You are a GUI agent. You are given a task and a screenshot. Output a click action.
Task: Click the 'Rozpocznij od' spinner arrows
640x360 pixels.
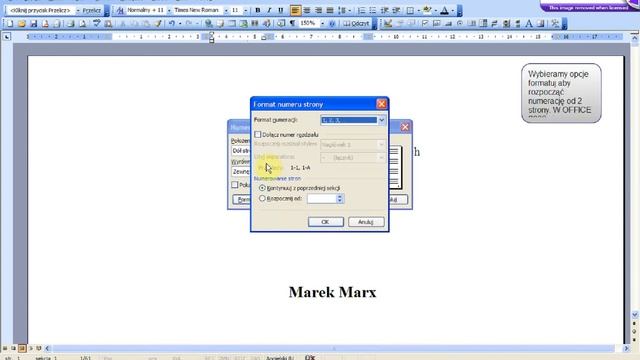click(340, 198)
